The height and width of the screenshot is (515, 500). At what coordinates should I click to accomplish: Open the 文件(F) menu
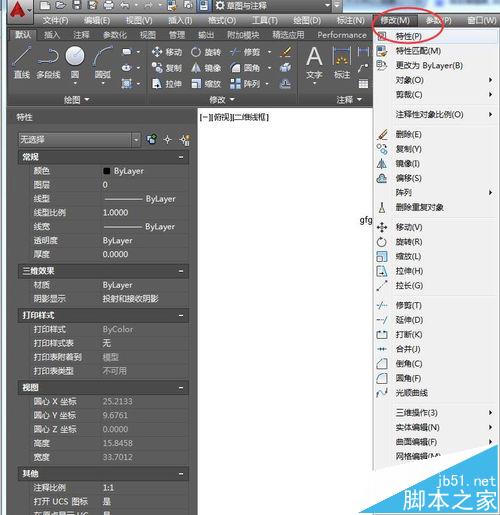(x=56, y=21)
